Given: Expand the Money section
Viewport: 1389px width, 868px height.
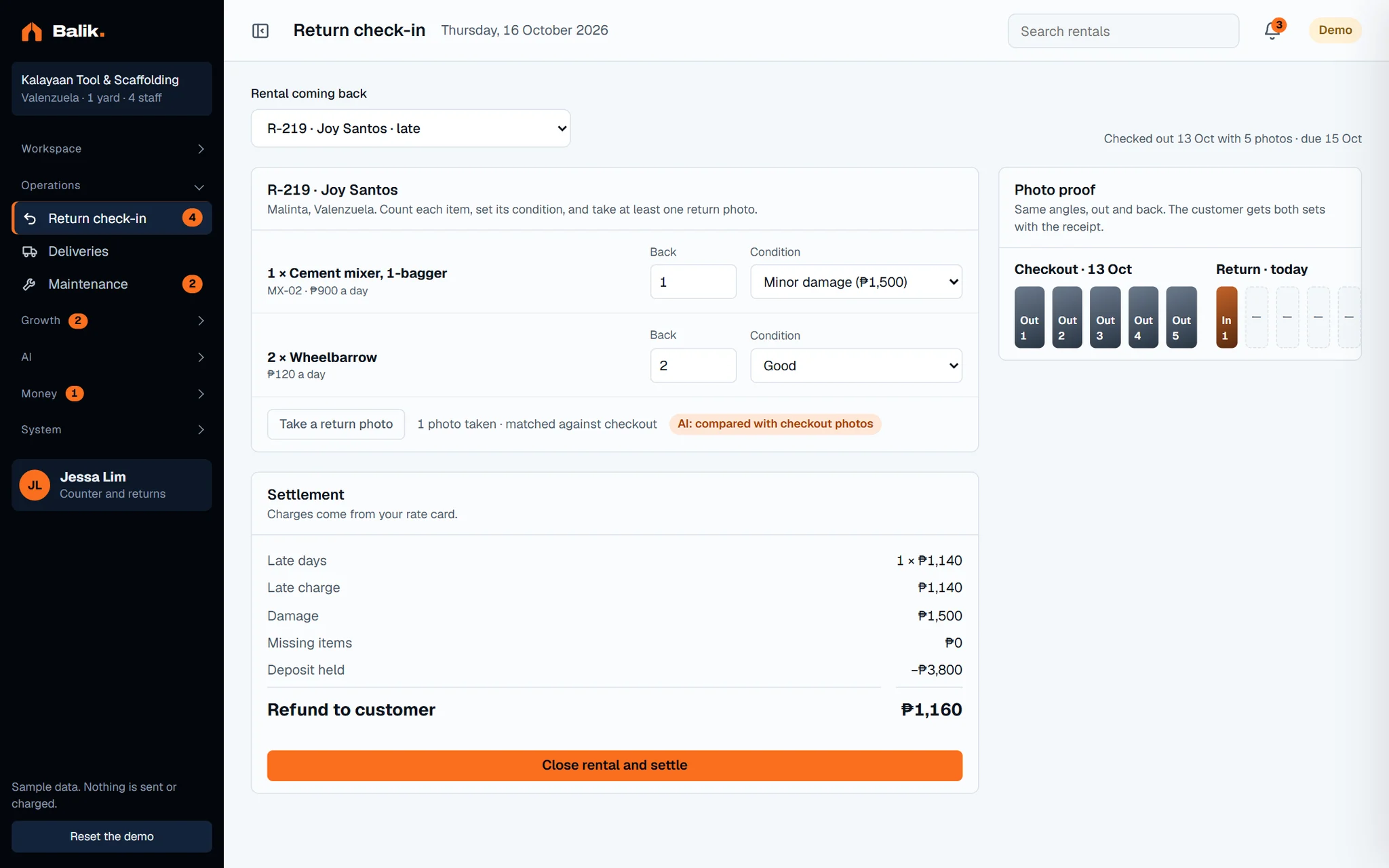Looking at the screenshot, I should tap(112, 393).
